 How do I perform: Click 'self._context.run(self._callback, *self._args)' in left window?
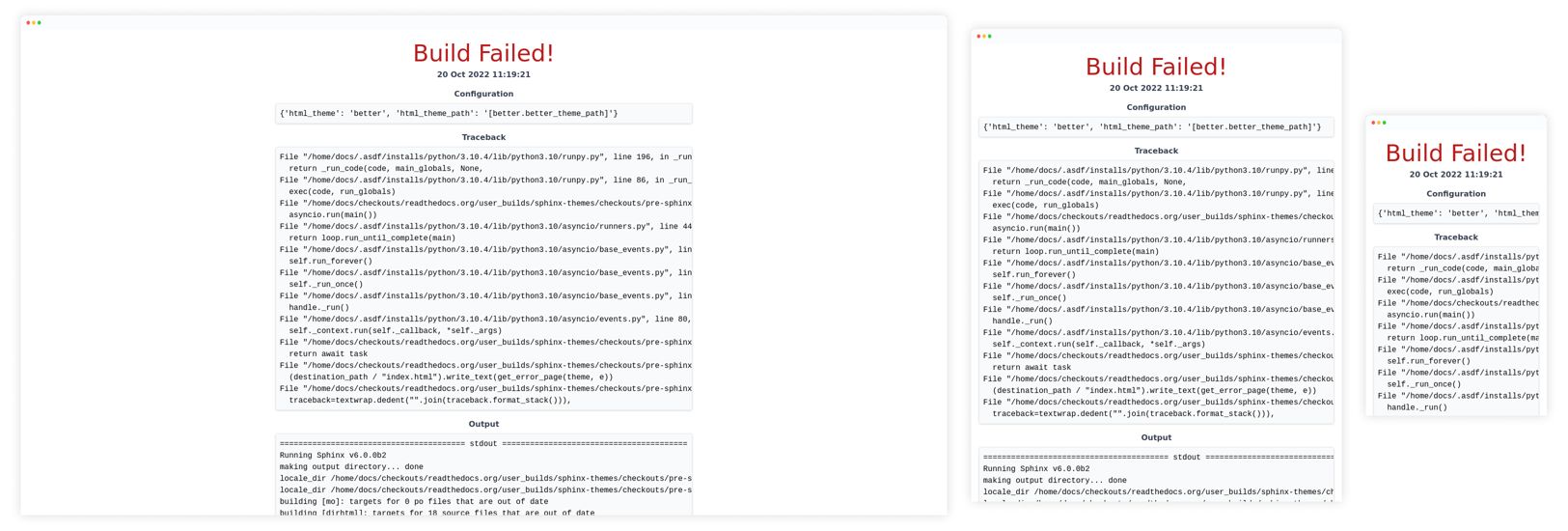[x=396, y=330]
